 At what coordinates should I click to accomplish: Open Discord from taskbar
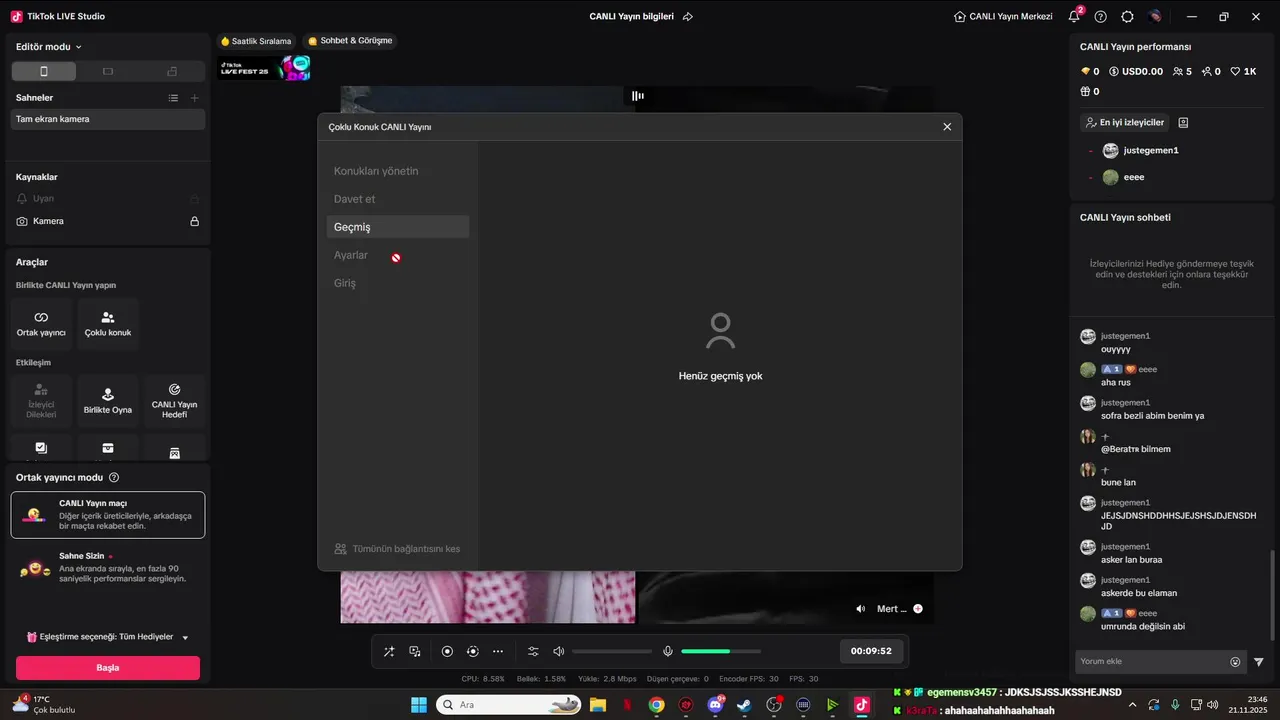pyautogui.click(x=715, y=705)
